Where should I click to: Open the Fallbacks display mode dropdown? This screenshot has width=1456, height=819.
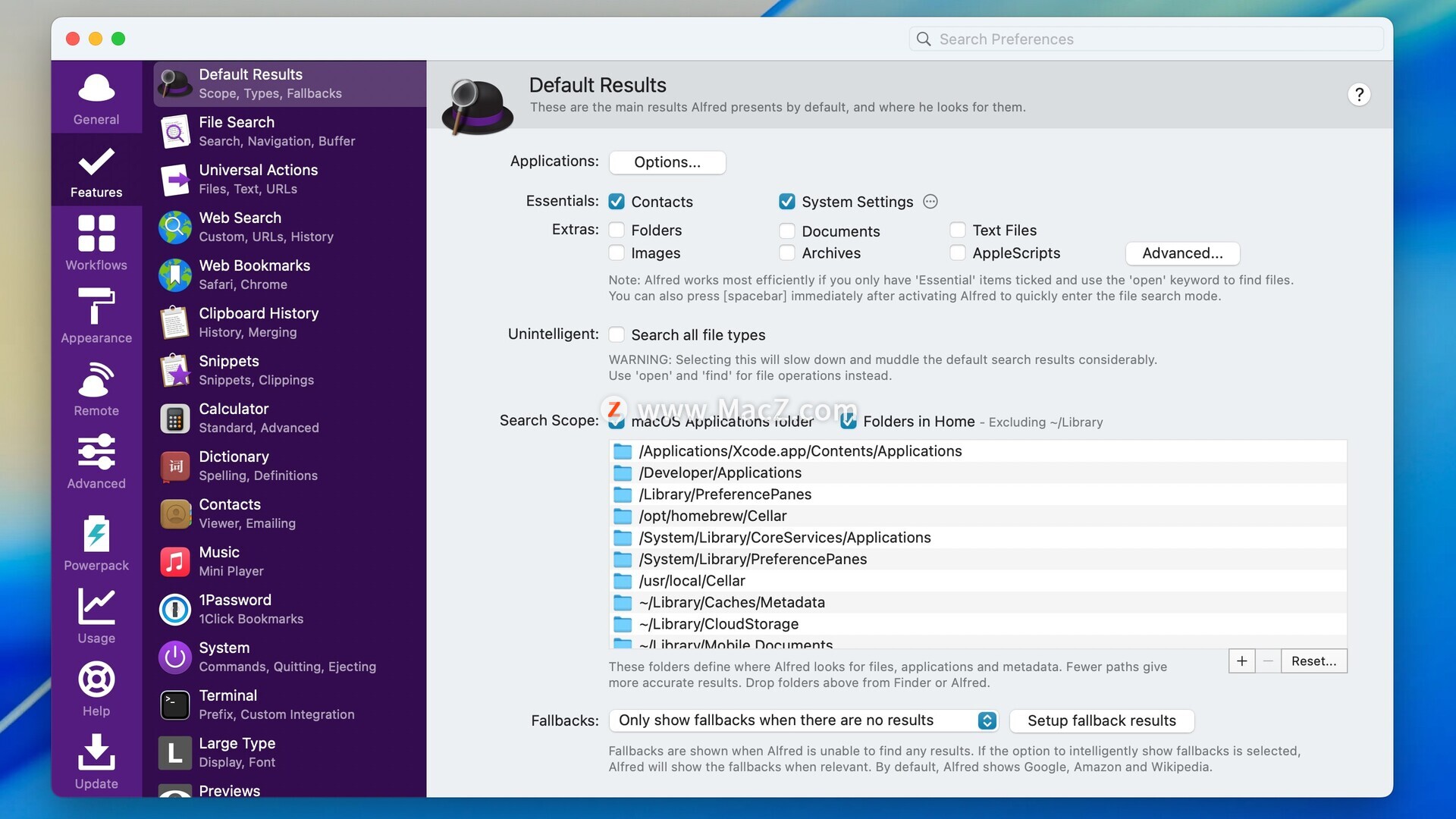click(x=803, y=720)
